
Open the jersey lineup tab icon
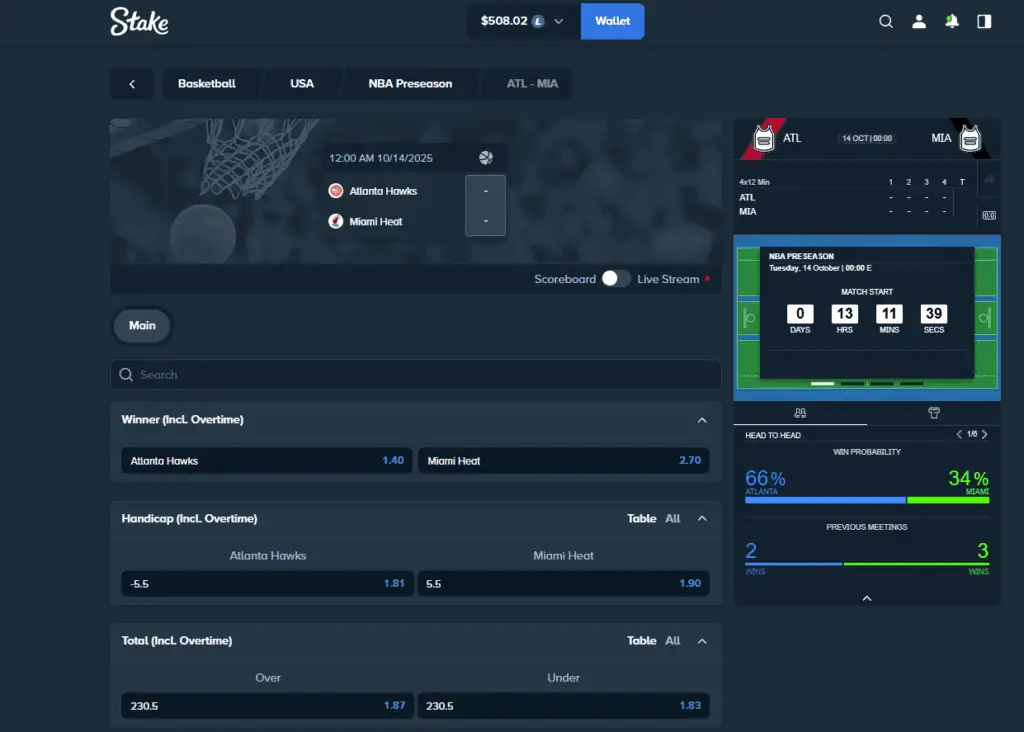click(x=934, y=412)
